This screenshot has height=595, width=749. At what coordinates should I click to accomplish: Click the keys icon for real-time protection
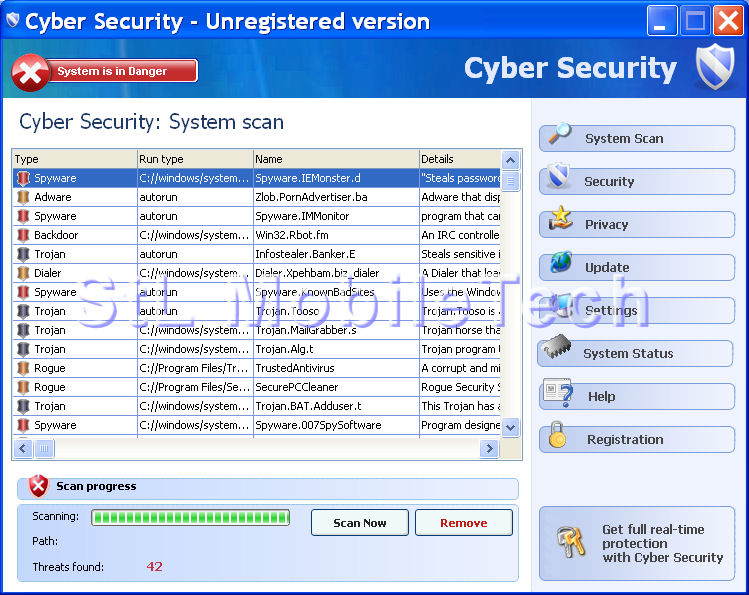pyautogui.click(x=571, y=543)
